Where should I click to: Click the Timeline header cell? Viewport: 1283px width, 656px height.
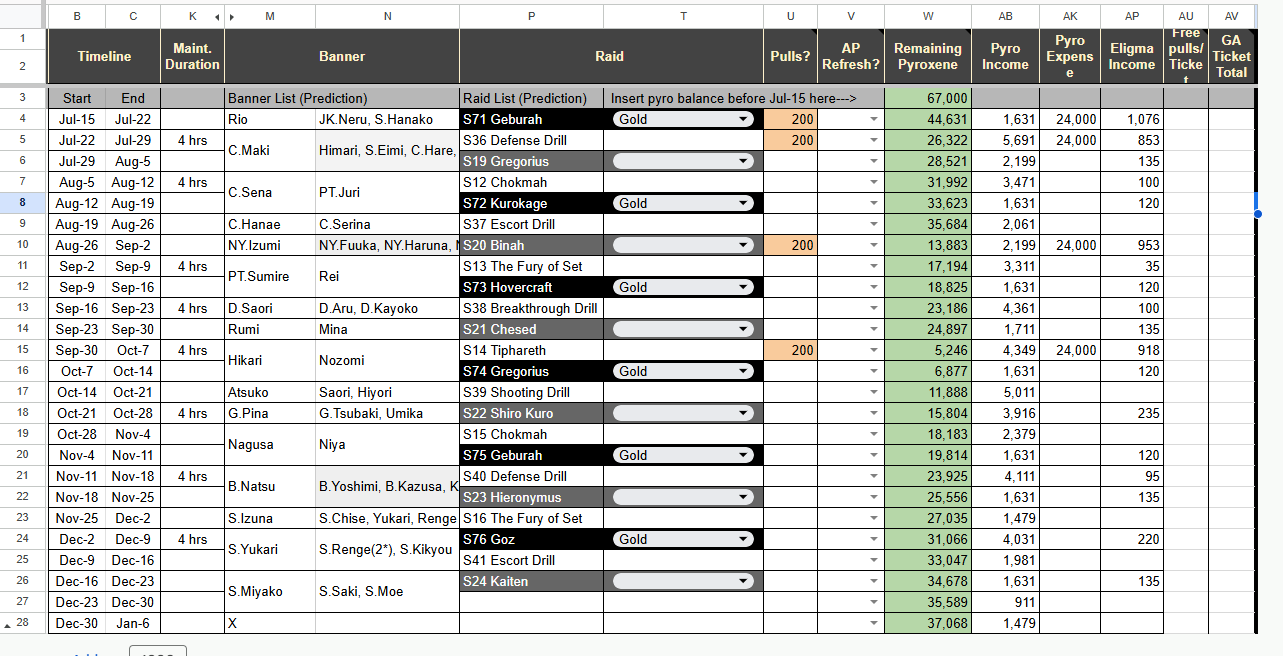tap(104, 56)
